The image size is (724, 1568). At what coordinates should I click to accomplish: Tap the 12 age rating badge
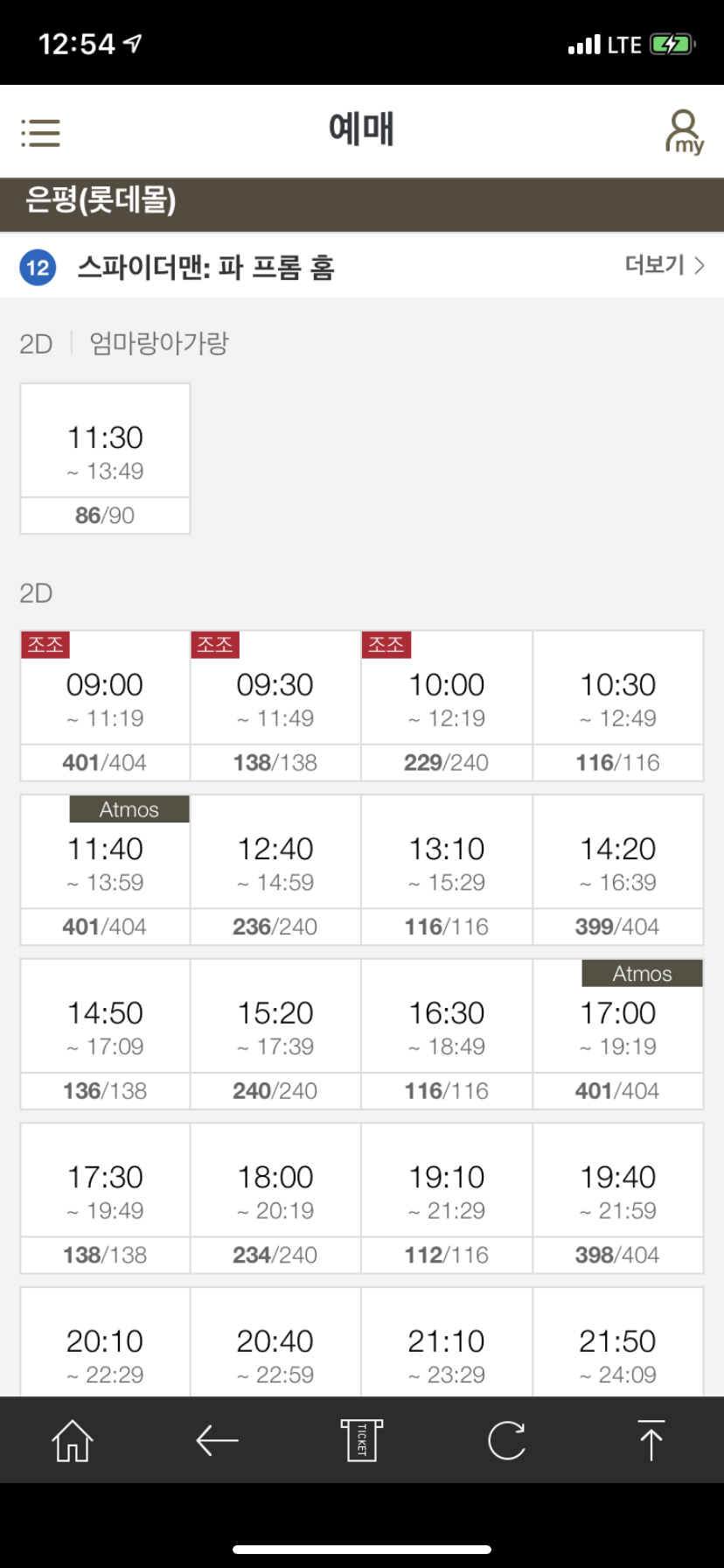(x=38, y=267)
